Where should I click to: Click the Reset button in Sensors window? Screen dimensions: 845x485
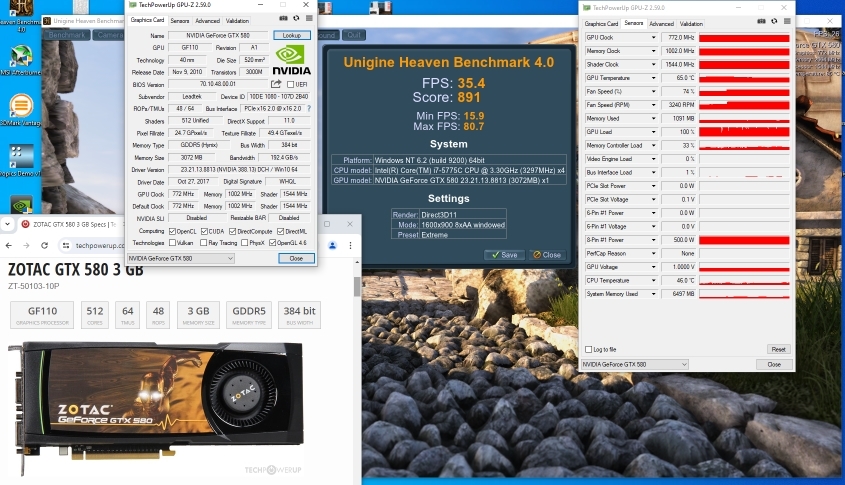pos(778,349)
